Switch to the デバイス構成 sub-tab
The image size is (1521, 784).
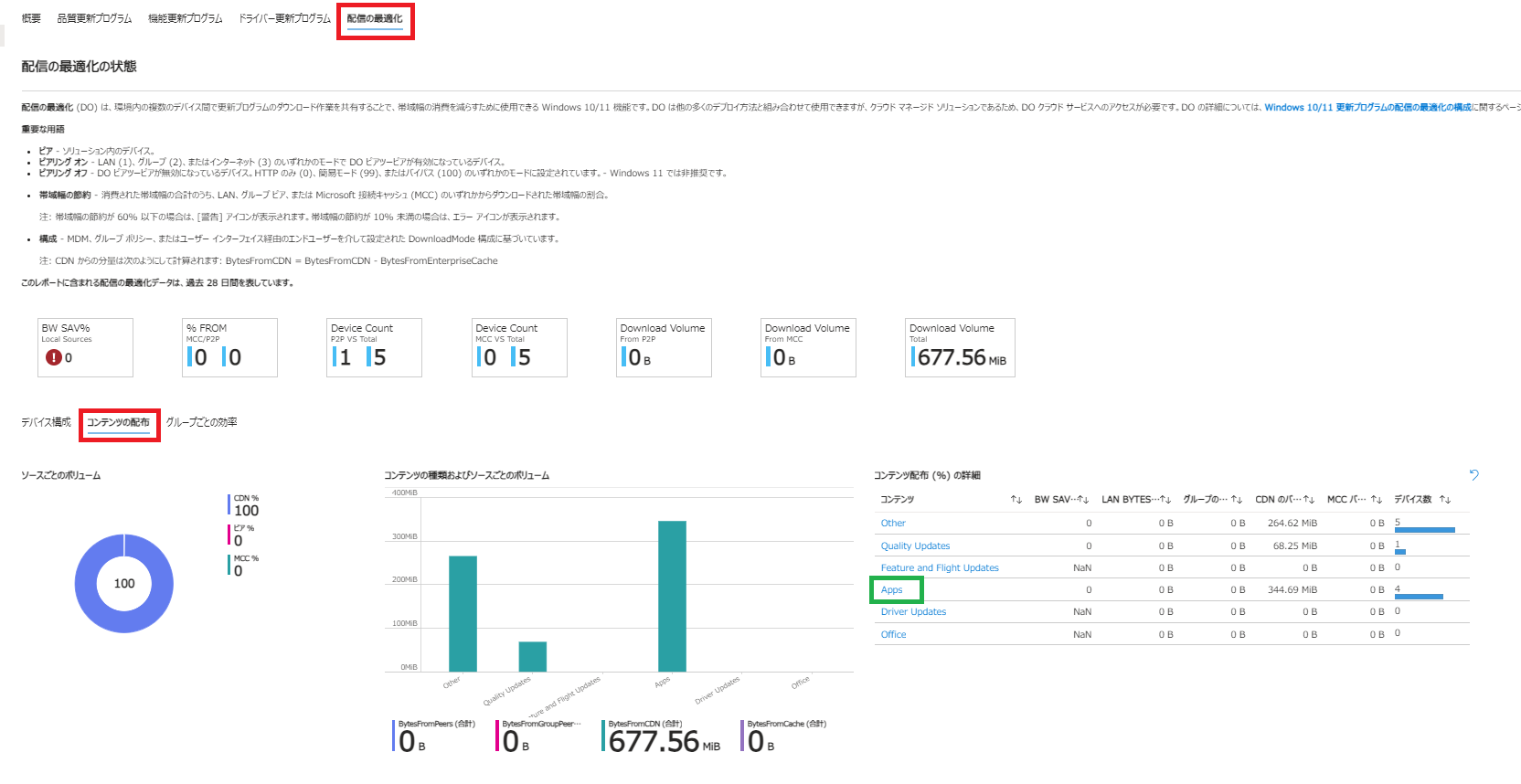coord(46,422)
